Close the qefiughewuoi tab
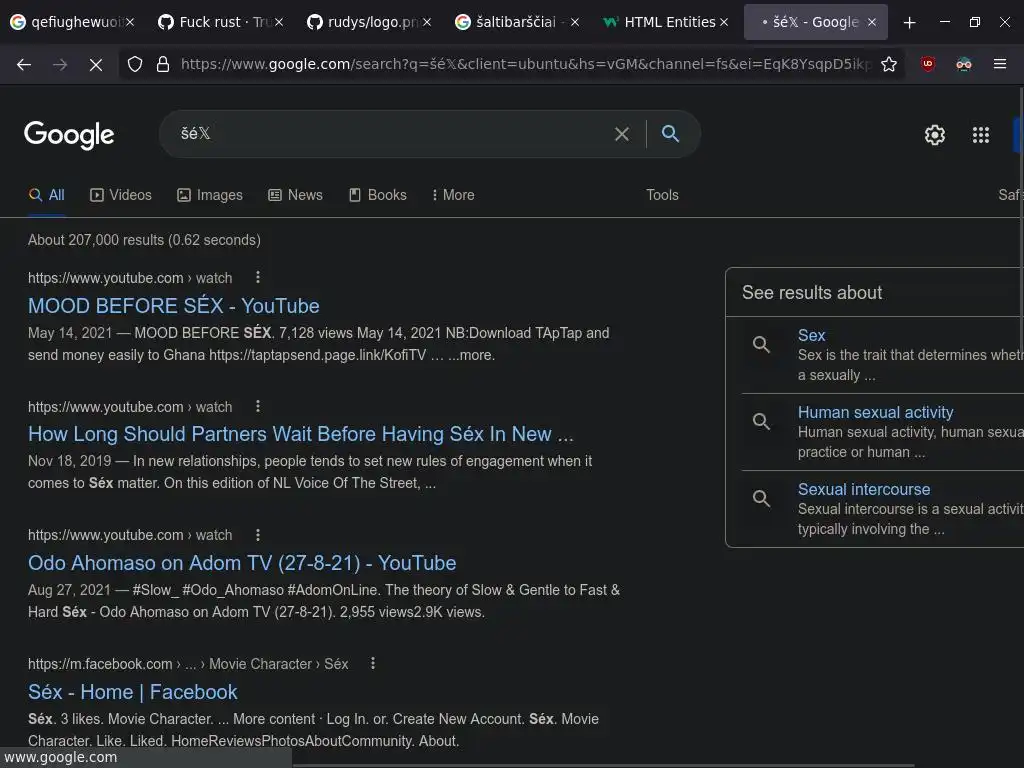Viewport: 1024px width, 768px height. click(130, 22)
